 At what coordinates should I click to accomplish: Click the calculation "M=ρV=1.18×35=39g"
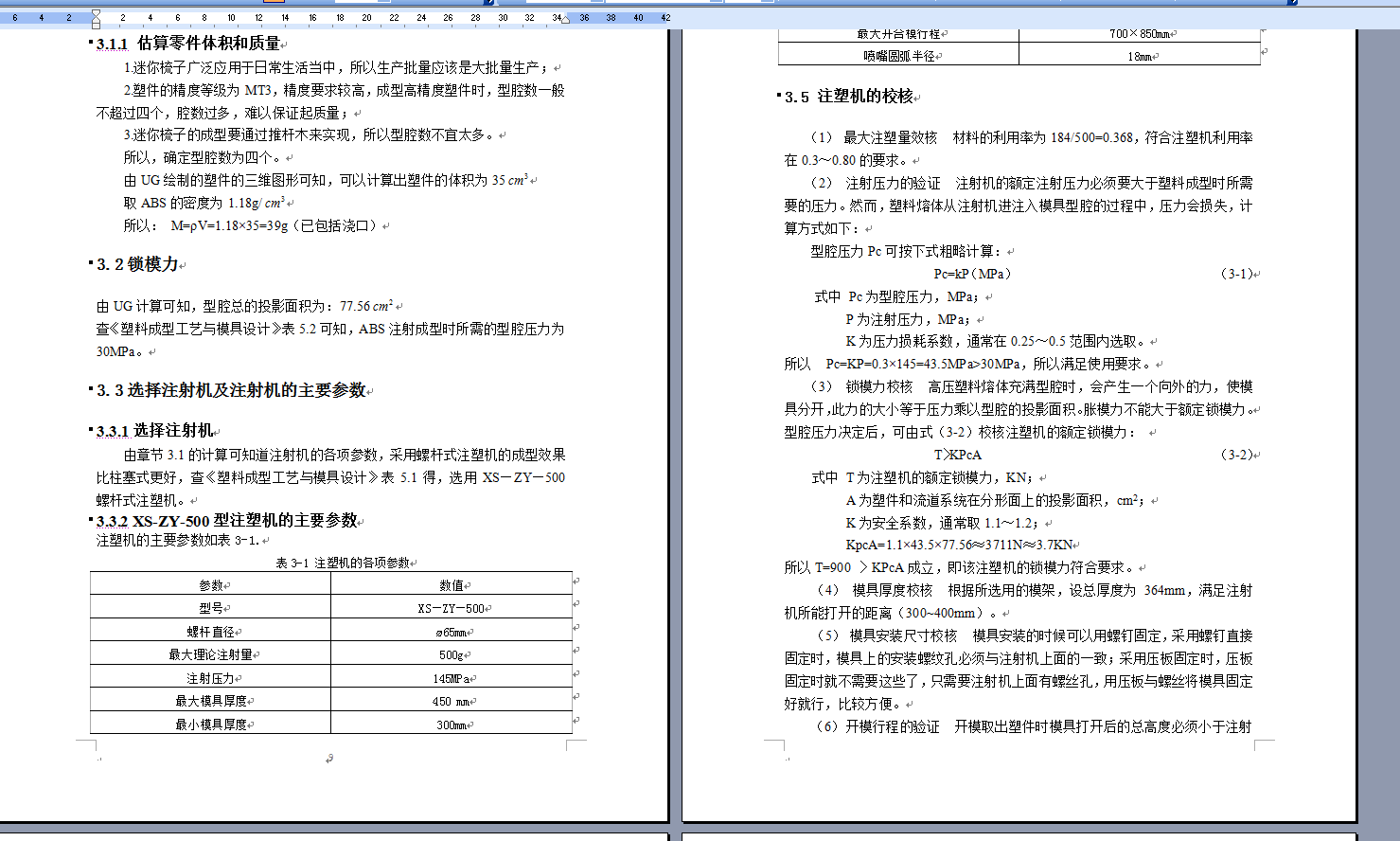click(229, 225)
